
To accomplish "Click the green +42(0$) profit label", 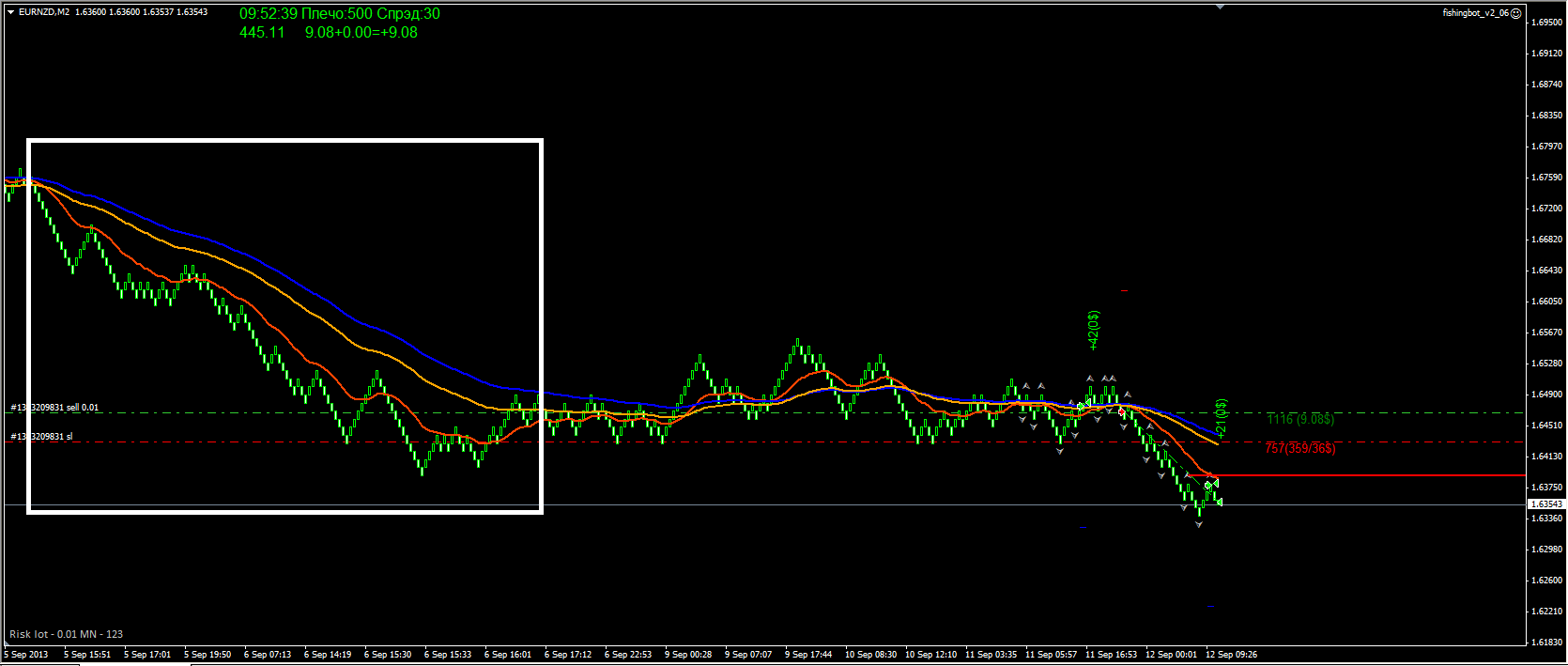I will [1093, 331].
